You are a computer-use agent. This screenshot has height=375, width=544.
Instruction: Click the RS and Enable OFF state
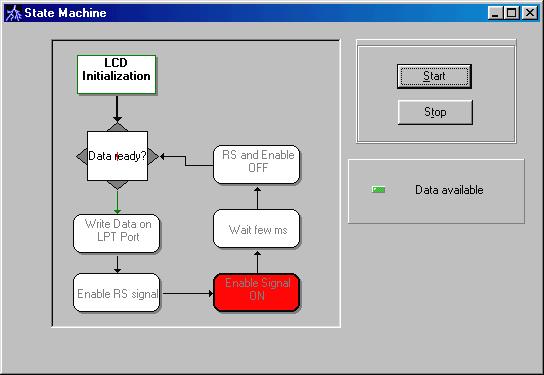256,164
